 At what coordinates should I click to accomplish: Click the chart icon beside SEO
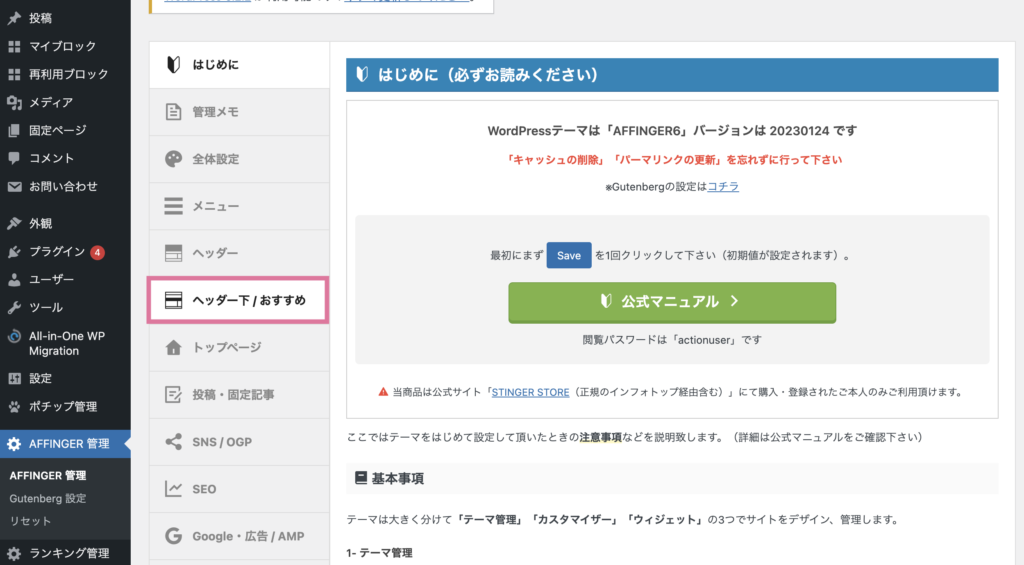click(x=173, y=489)
